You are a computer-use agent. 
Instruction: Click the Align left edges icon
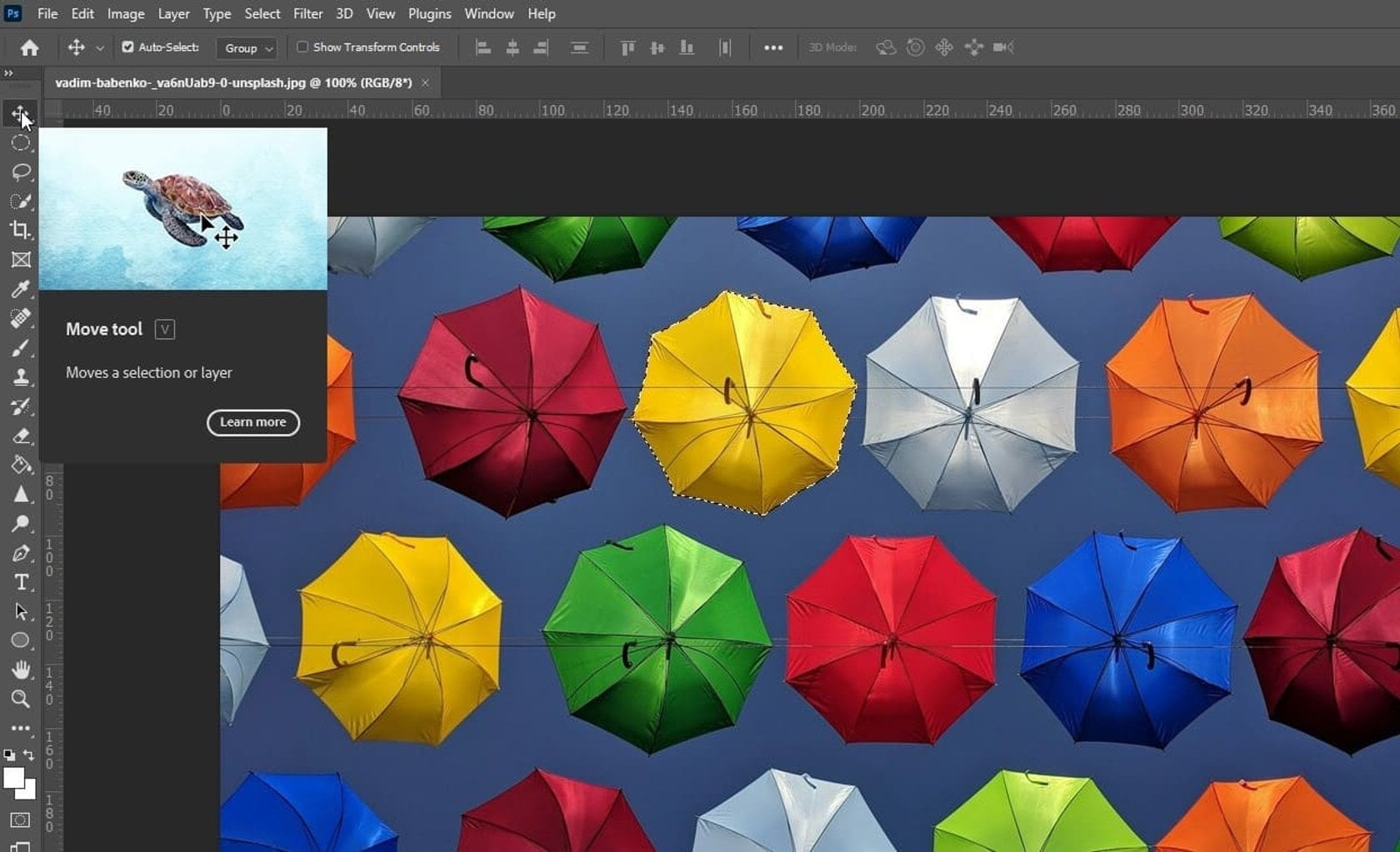pos(482,47)
